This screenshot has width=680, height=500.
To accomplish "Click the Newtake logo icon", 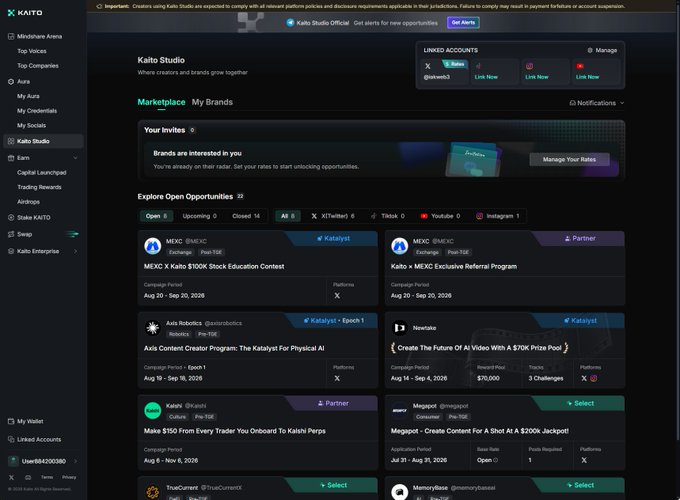I will [x=399, y=328].
